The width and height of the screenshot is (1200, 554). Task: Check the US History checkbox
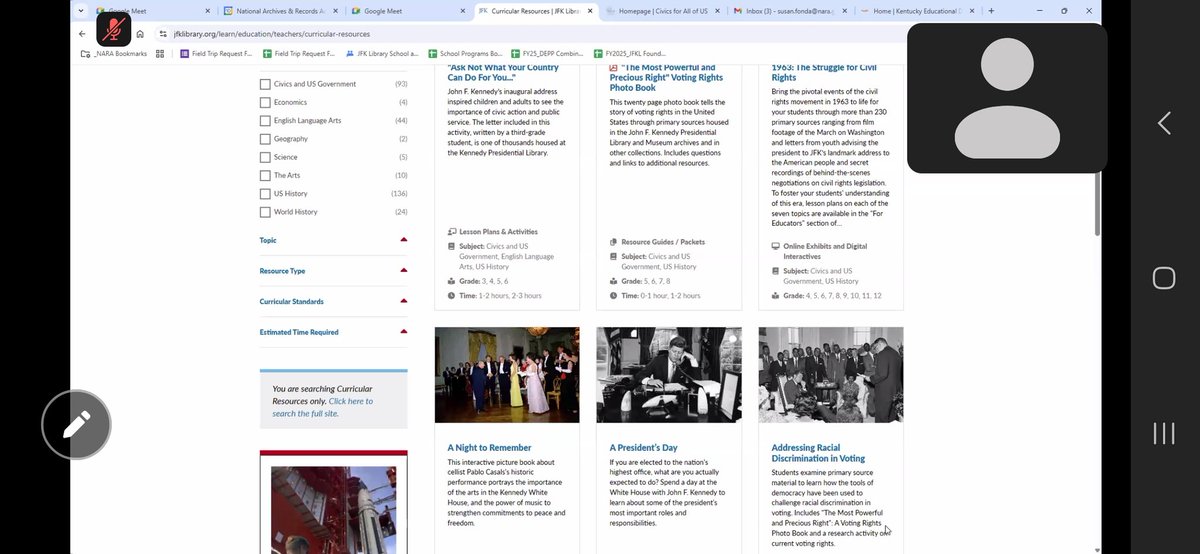click(x=265, y=193)
